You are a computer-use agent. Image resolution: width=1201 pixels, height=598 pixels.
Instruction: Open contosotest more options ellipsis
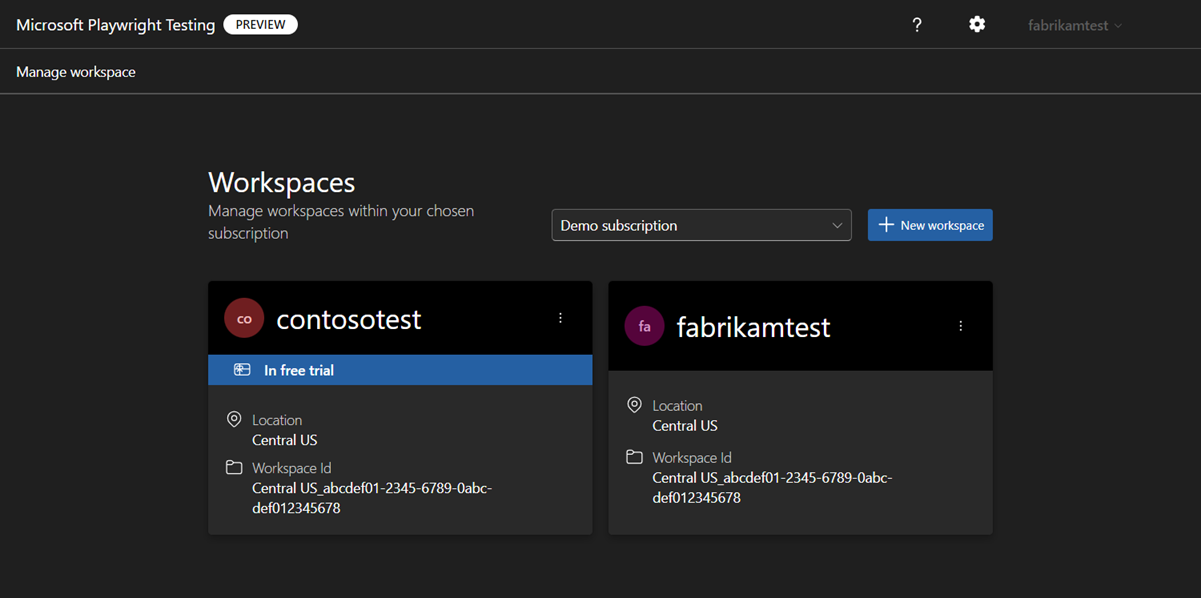pyautogui.click(x=560, y=318)
